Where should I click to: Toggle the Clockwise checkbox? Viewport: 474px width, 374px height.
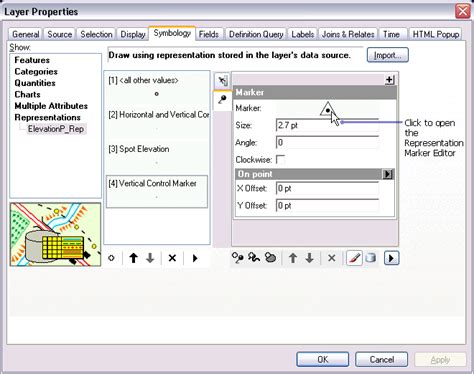click(x=281, y=160)
